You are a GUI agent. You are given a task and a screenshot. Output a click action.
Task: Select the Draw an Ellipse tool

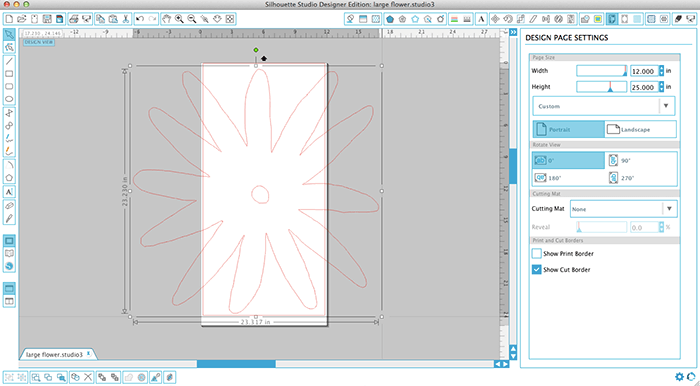(9, 99)
